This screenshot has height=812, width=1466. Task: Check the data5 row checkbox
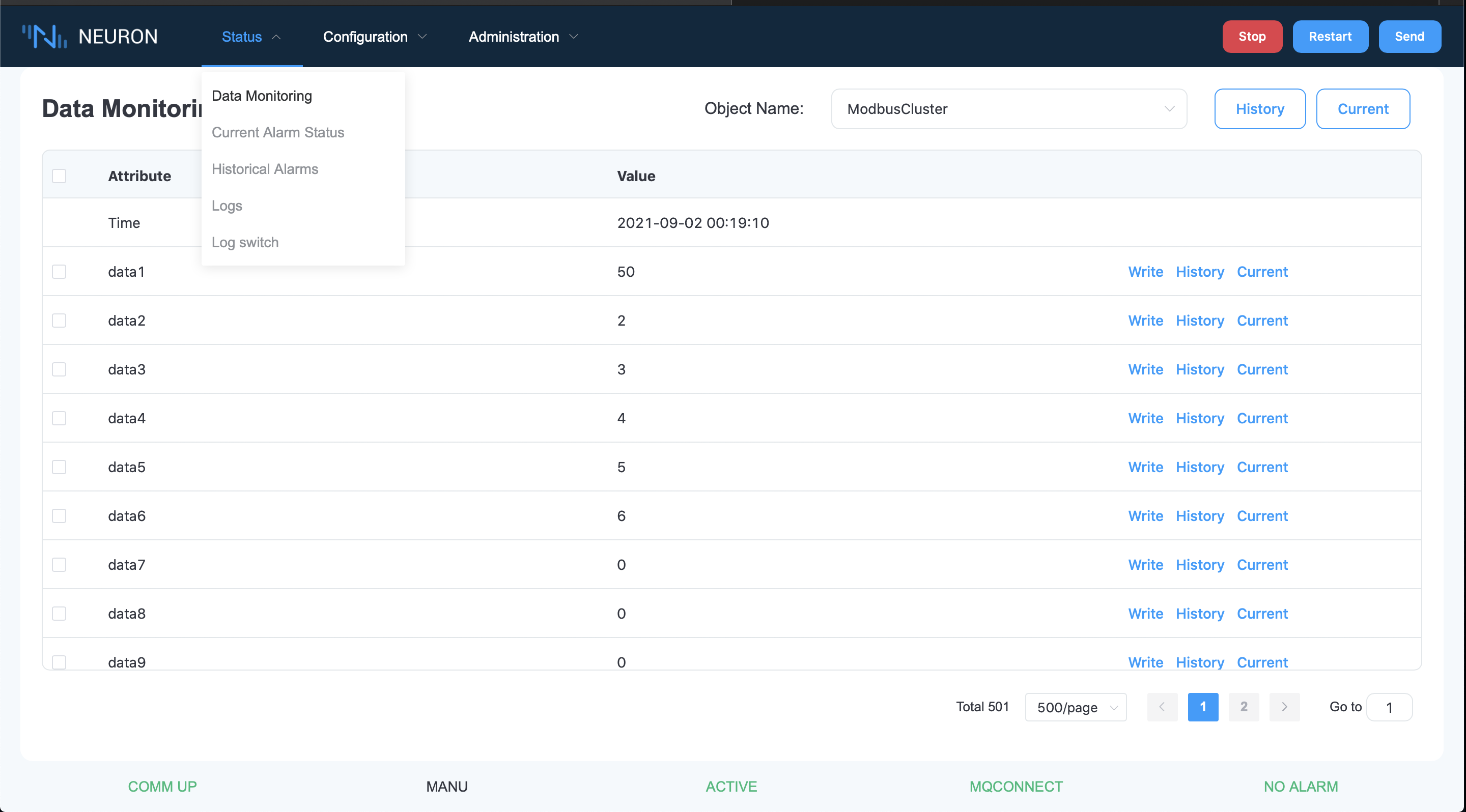pos(59,468)
